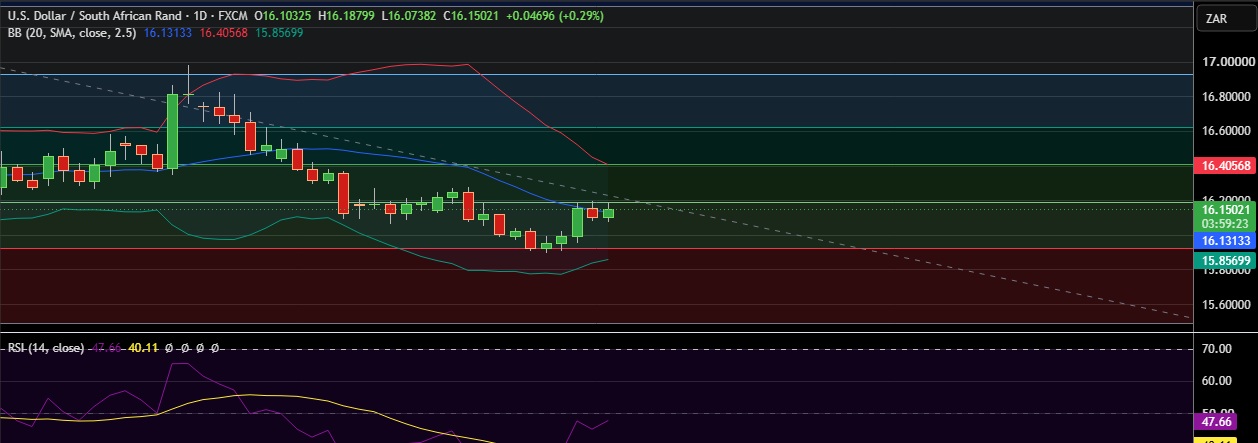Click the change value +0.04696 (+0.29%)
Image resolution: width=1258 pixels, height=443 pixels.
click(x=556, y=17)
